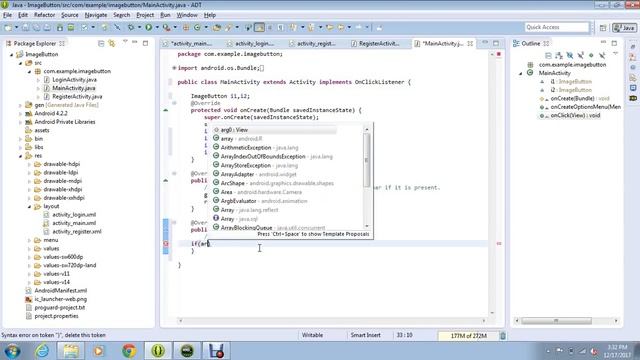Collapse the layout folder node
The width and height of the screenshot is (640, 360).
[x=29, y=207]
